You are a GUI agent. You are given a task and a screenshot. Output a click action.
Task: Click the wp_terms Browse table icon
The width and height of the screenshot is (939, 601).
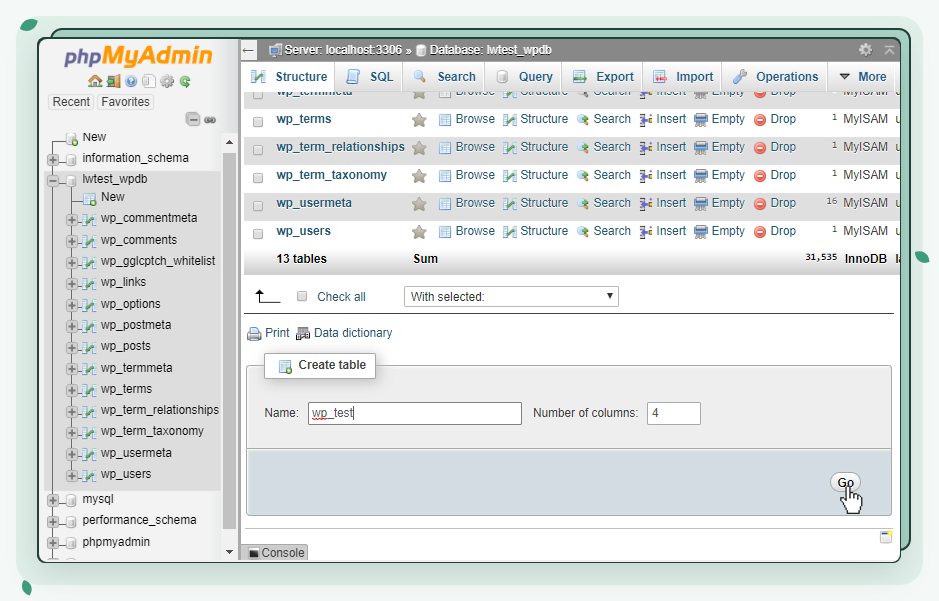click(x=444, y=120)
